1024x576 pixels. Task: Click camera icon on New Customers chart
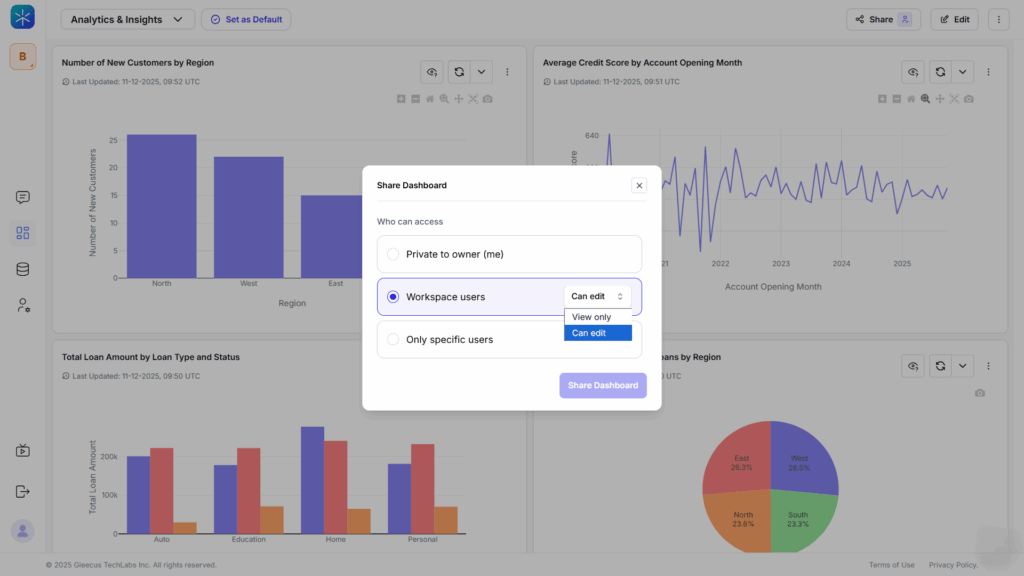[x=487, y=99]
